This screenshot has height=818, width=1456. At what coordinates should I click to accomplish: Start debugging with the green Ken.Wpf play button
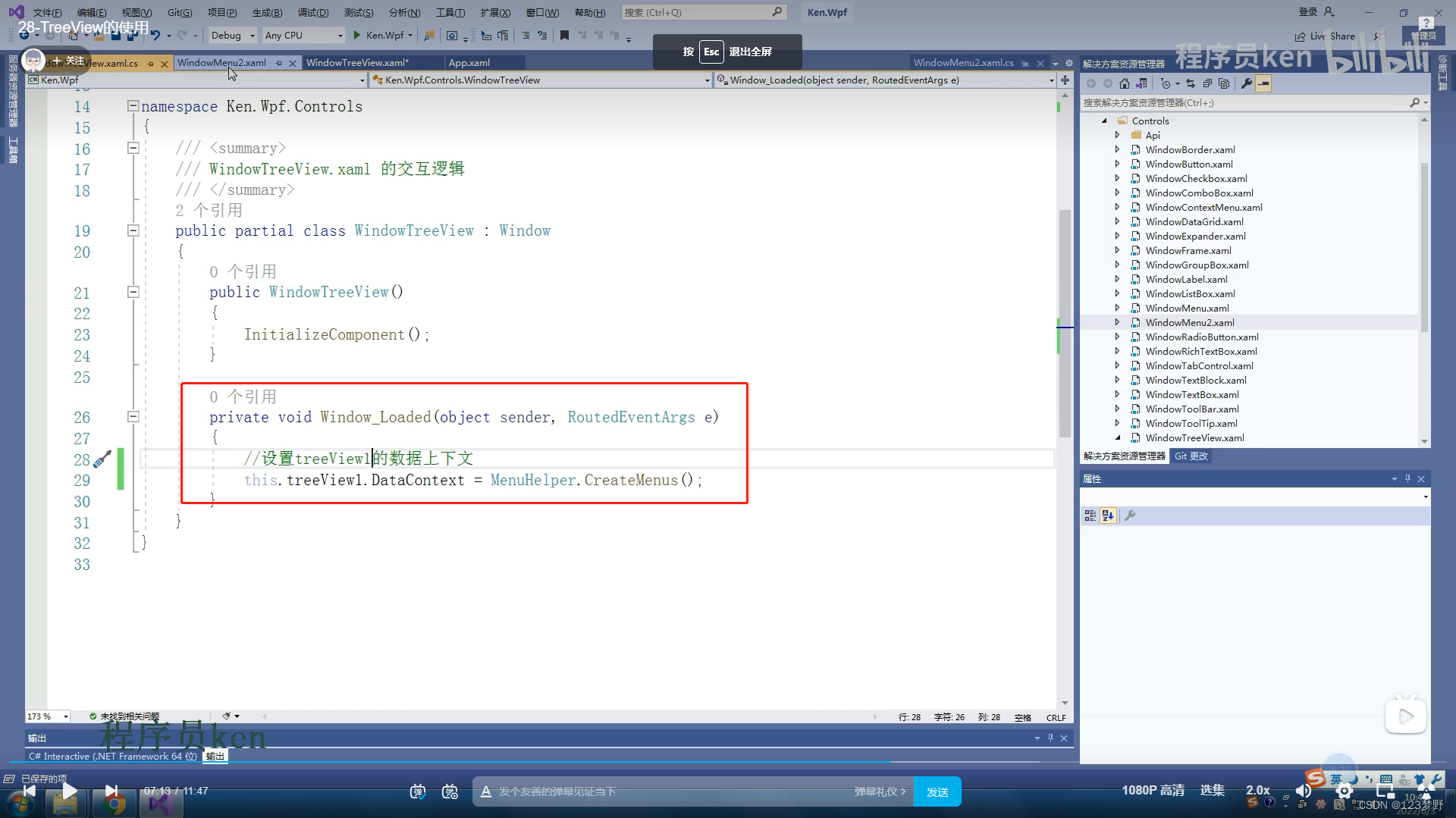[381, 35]
